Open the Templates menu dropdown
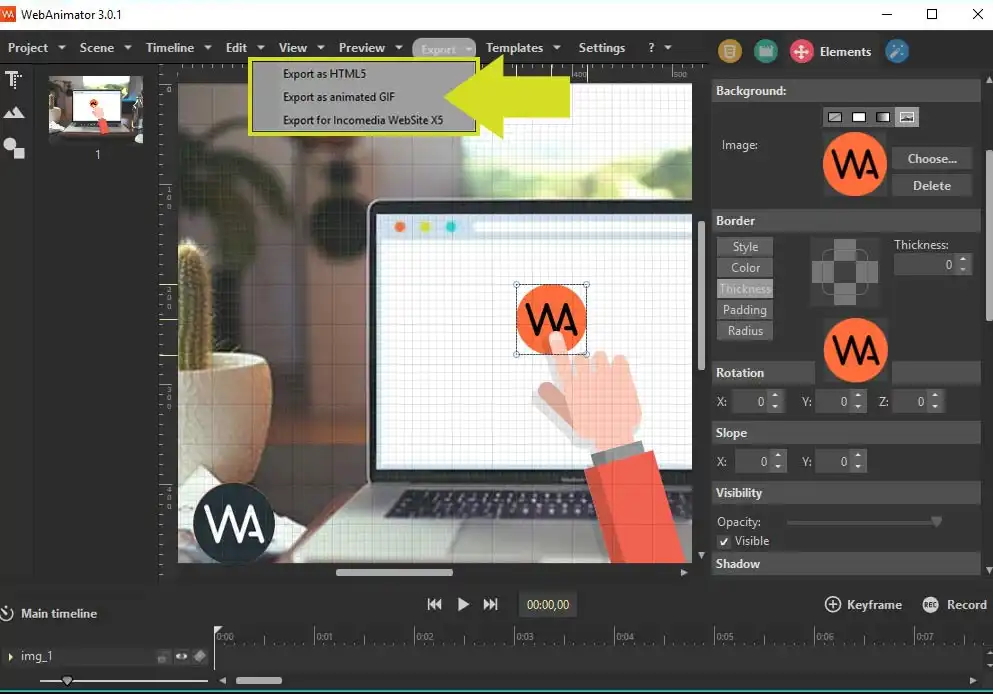The image size is (993, 694). [522, 48]
